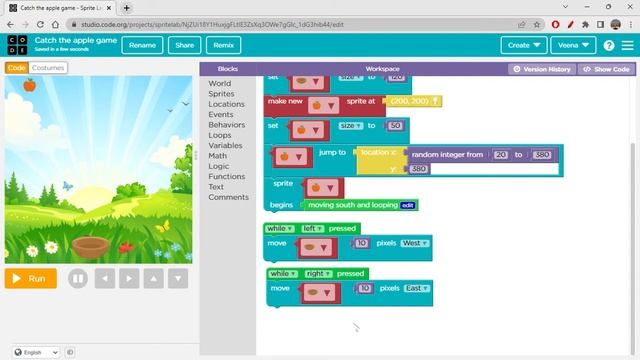Open the Sprites blocks category
This screenshot has height=360, width=640.
coord(221,93)
